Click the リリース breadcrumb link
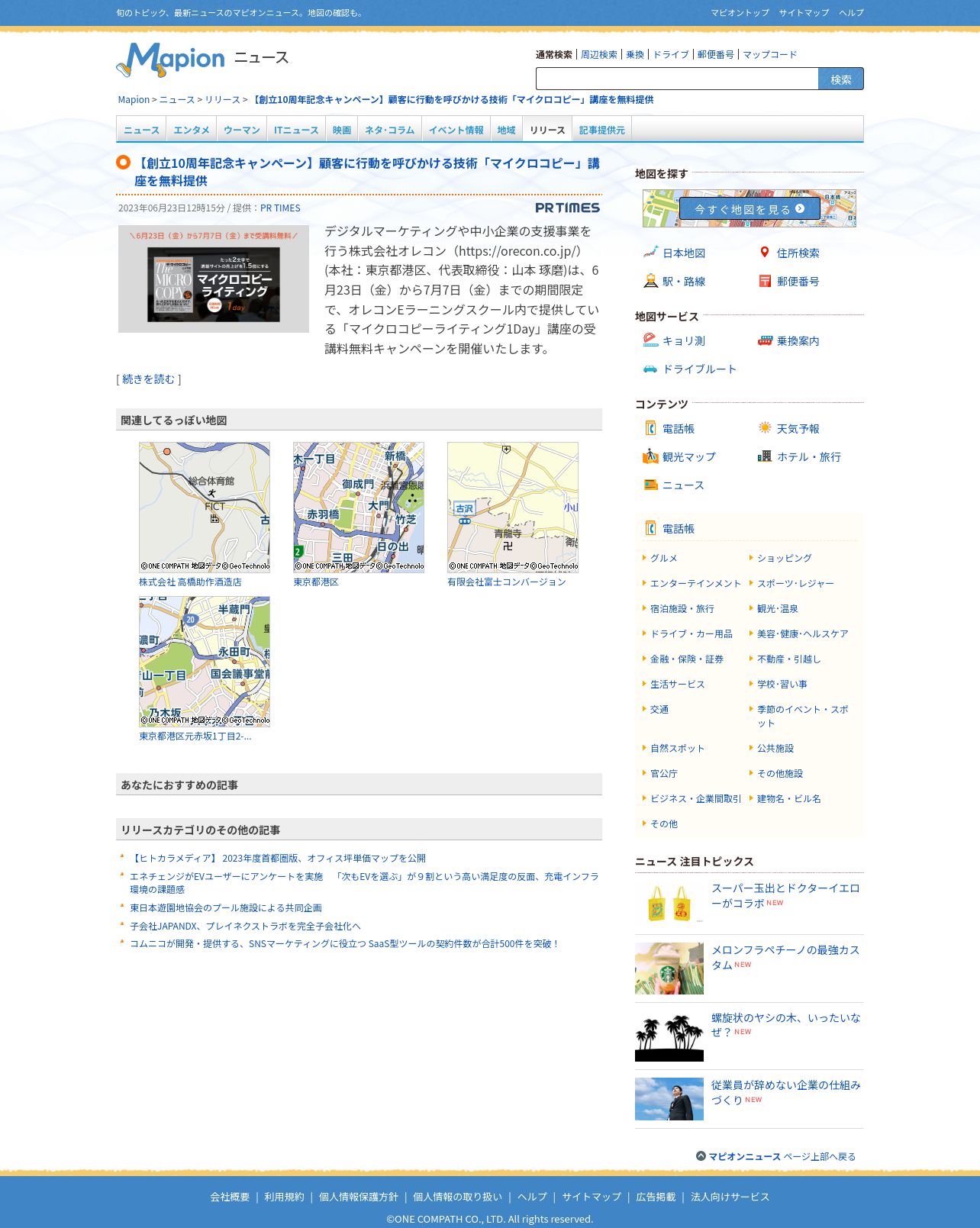The height and width of the screenshot is (1228, 980). click(222, 99)
